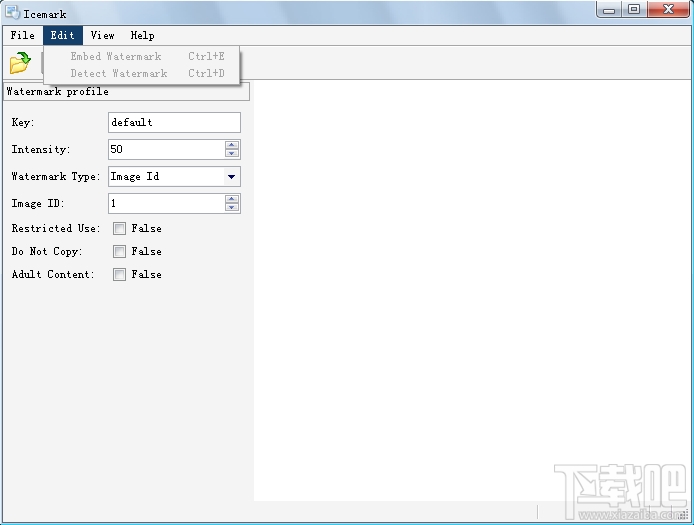Click the Watermark Type: label
Viewport: 694px width, 525px height.
tap(56, 177)
